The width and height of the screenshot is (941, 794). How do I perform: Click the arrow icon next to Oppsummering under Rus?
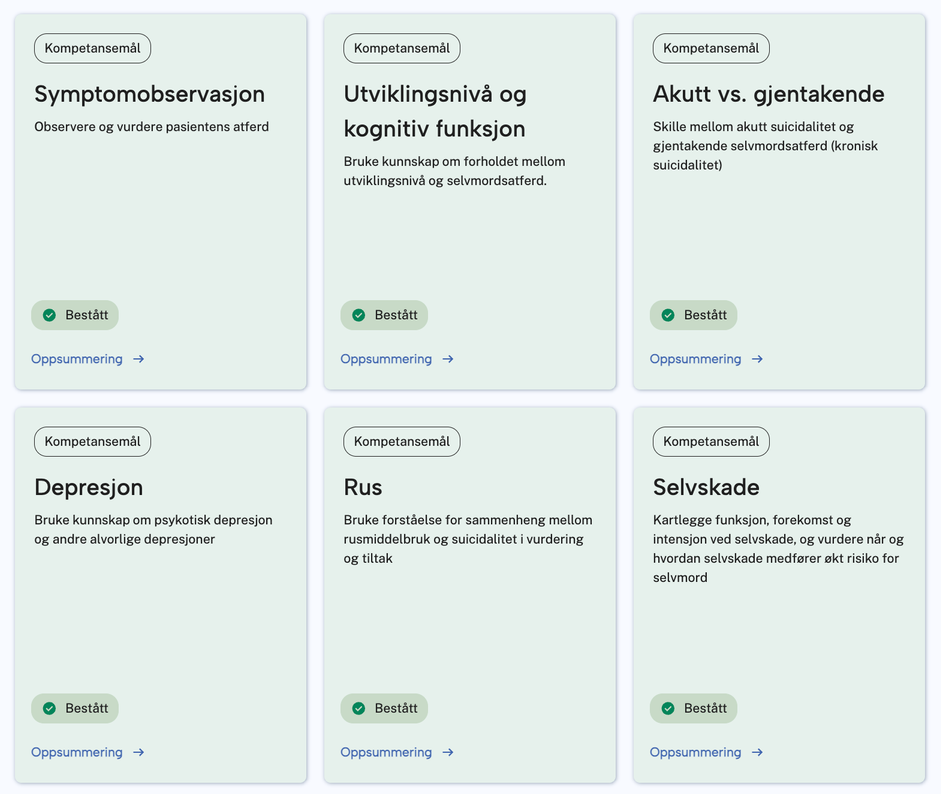(x=448, y=753)
